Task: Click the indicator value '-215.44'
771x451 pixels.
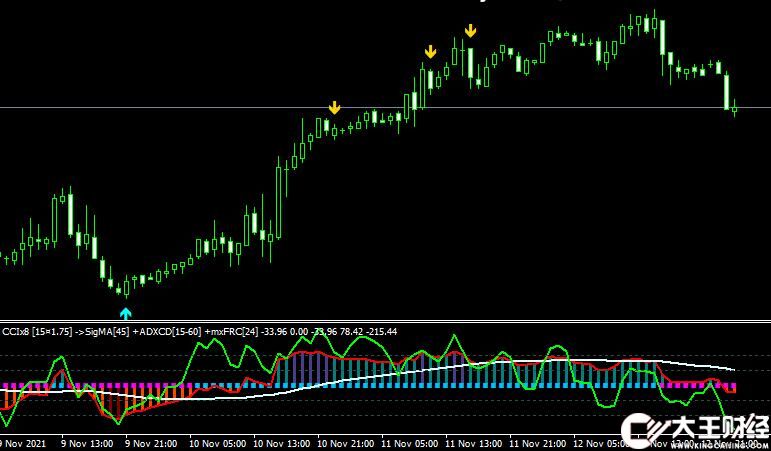Action: coord(382,332)
